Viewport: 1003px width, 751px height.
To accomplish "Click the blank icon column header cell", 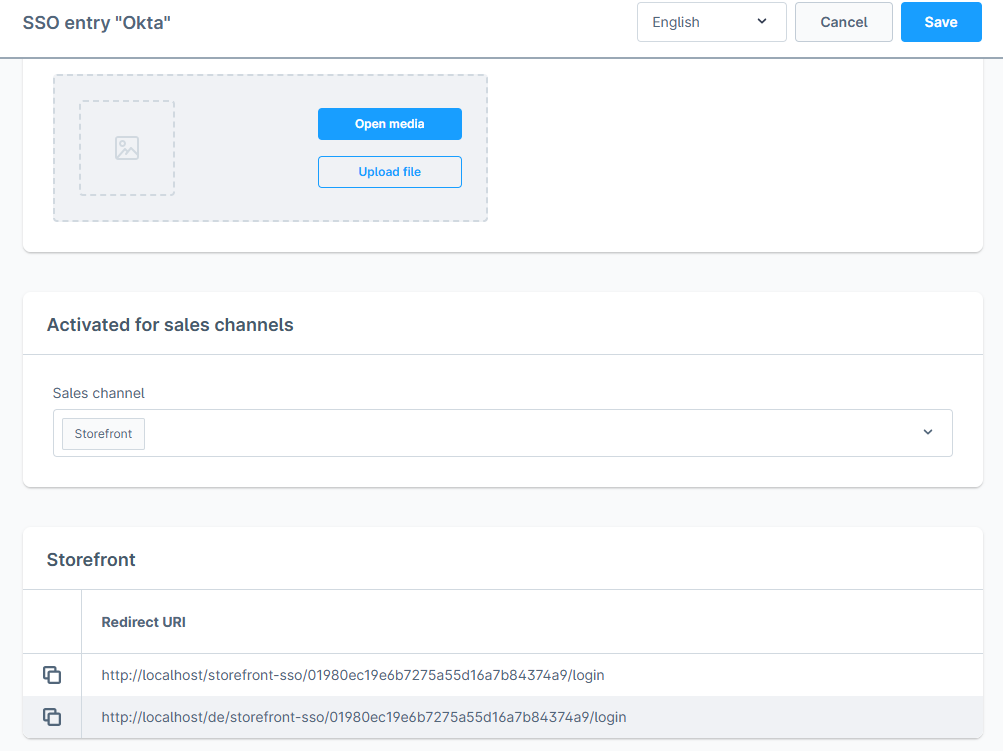I will 52,622.
